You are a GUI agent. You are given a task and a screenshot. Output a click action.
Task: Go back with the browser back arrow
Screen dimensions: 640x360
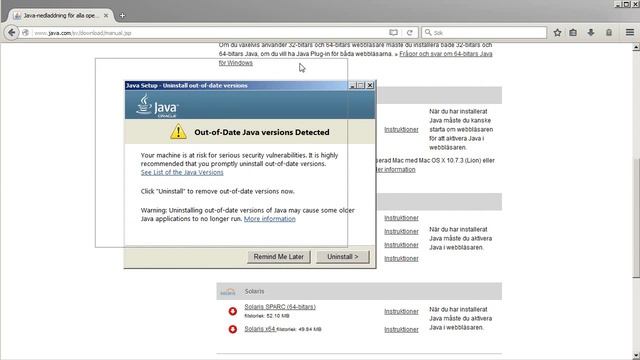click(x=11, y=33)
